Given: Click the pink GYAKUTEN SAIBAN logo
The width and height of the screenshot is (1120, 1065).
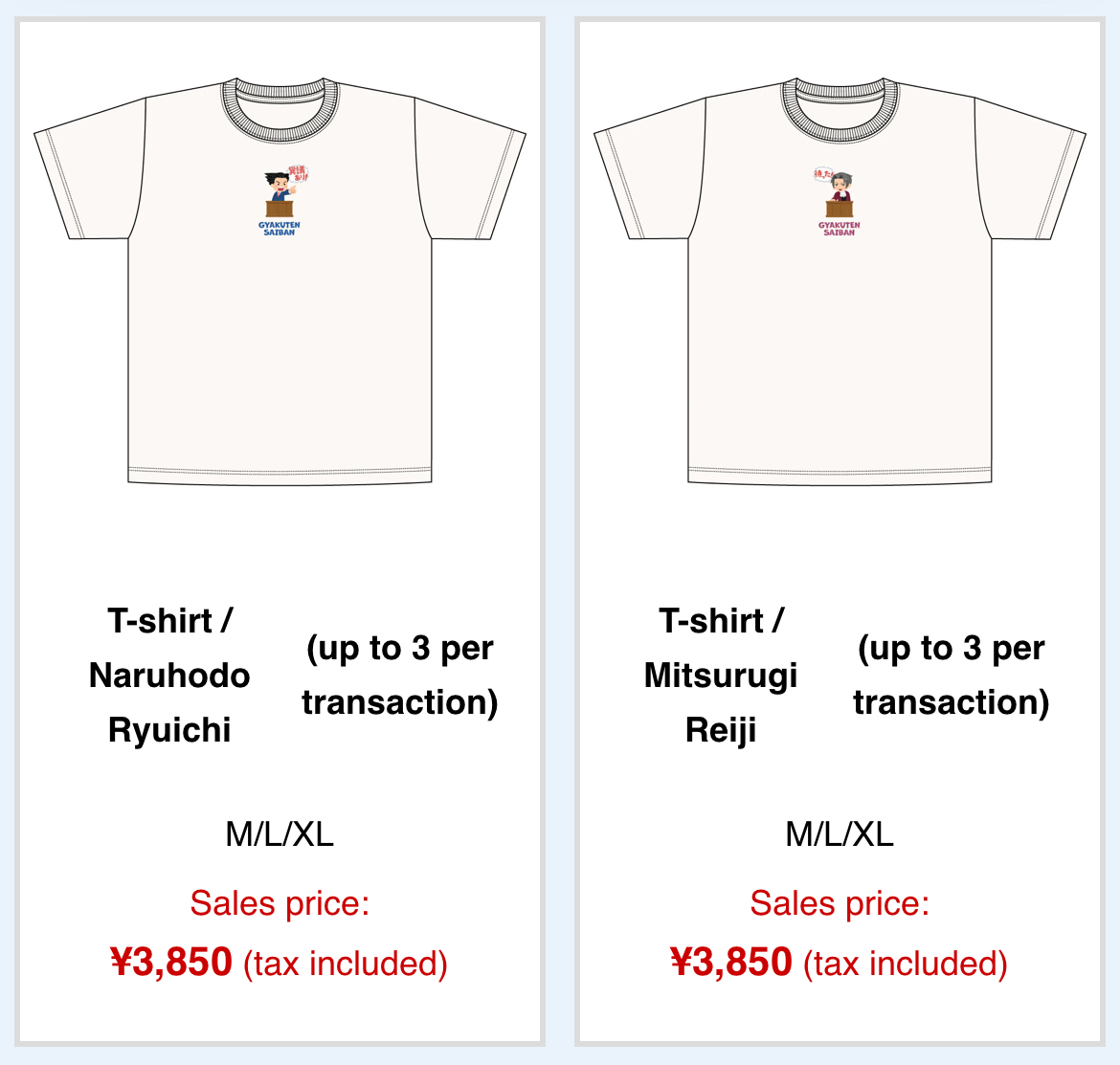Looking at the screenshot, I should (840, 229).
